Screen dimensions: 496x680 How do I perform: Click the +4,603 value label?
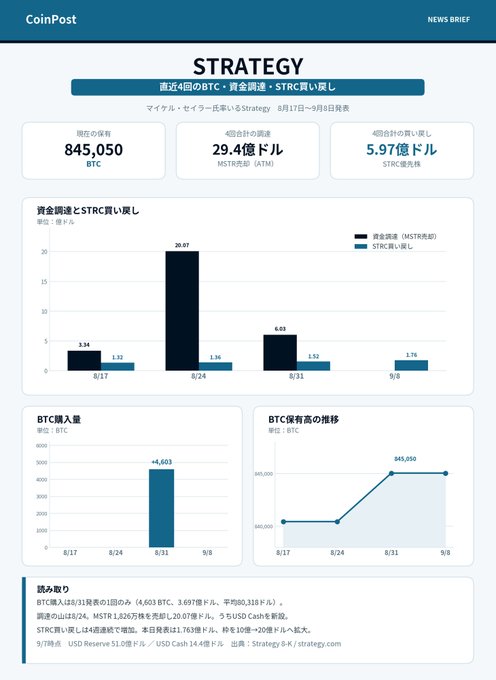[x=162, y=462]
